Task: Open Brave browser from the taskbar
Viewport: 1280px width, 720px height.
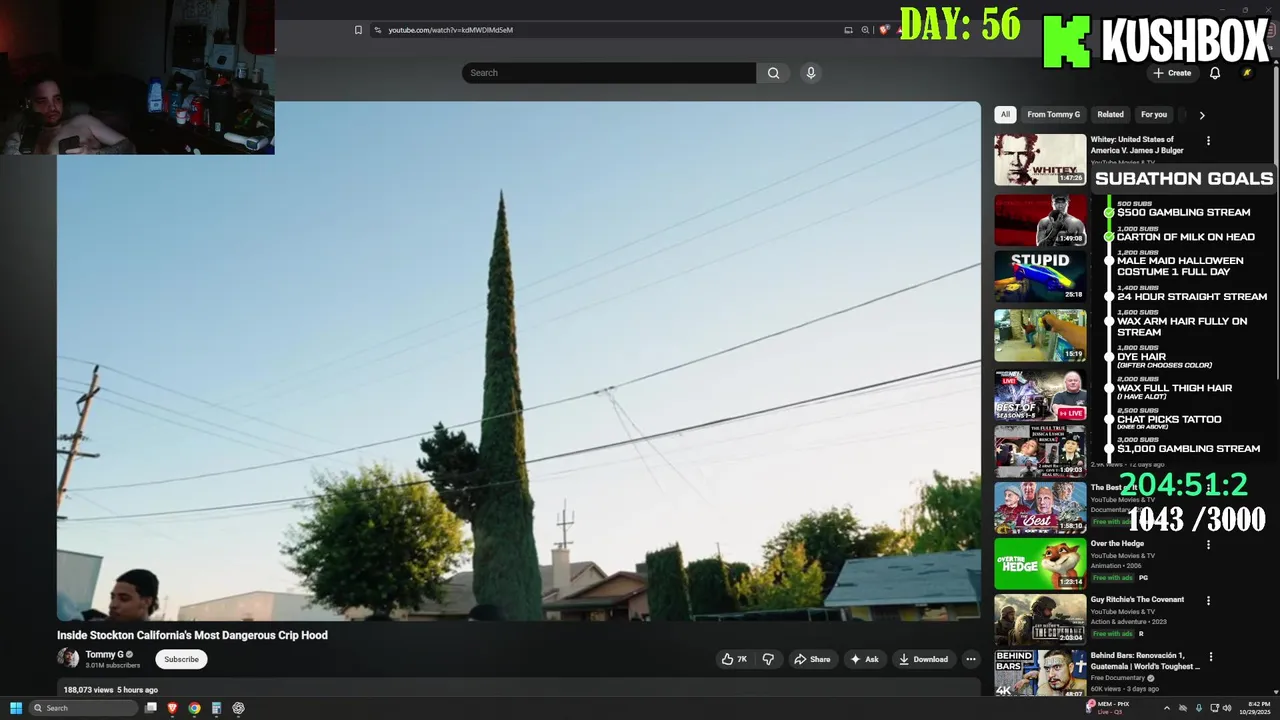Action: [172, 708]
